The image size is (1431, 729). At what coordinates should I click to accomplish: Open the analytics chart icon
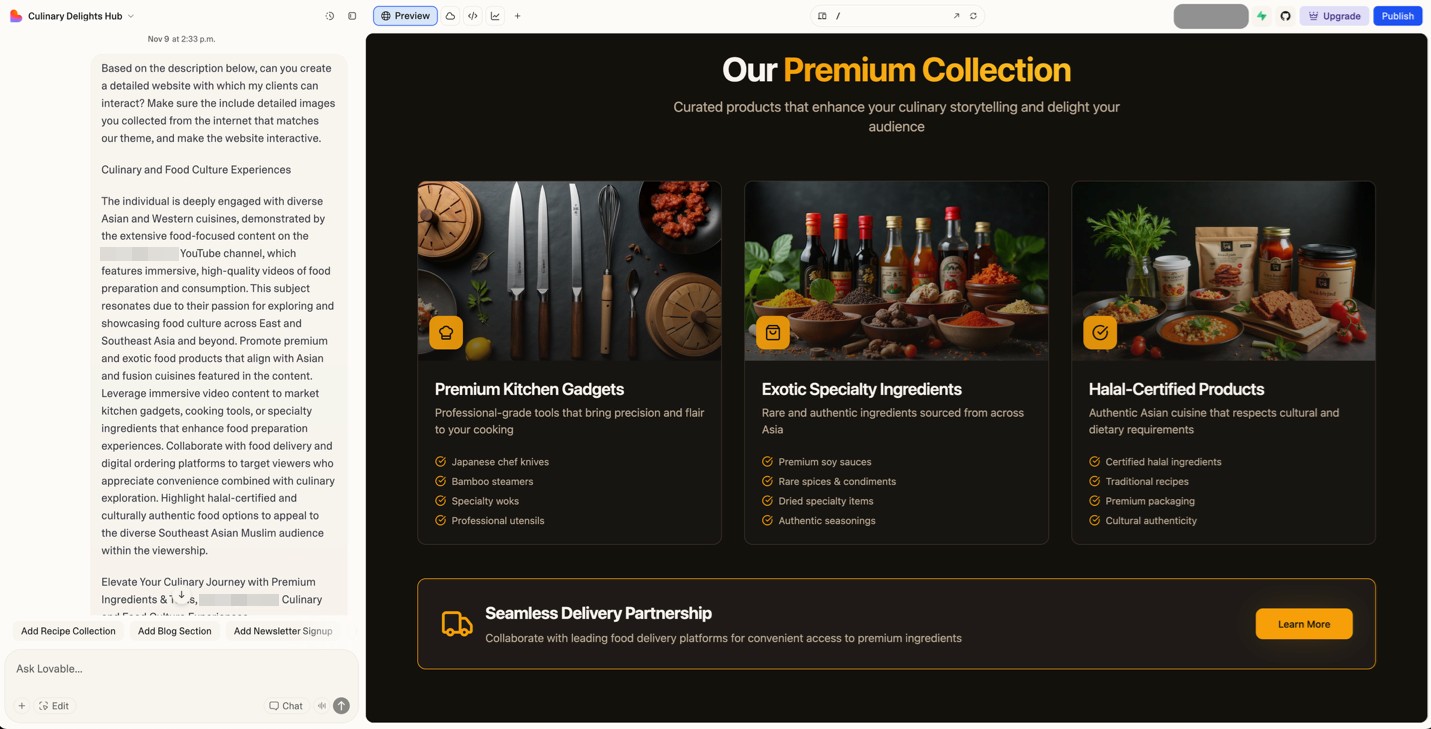coord(495,16)
